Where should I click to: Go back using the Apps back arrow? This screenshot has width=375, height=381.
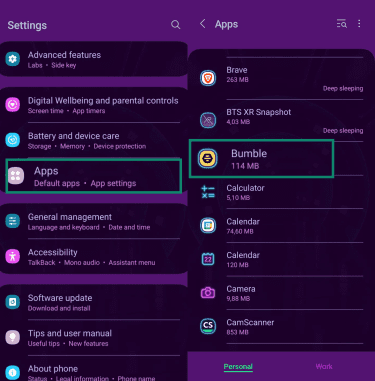[202, 24]
